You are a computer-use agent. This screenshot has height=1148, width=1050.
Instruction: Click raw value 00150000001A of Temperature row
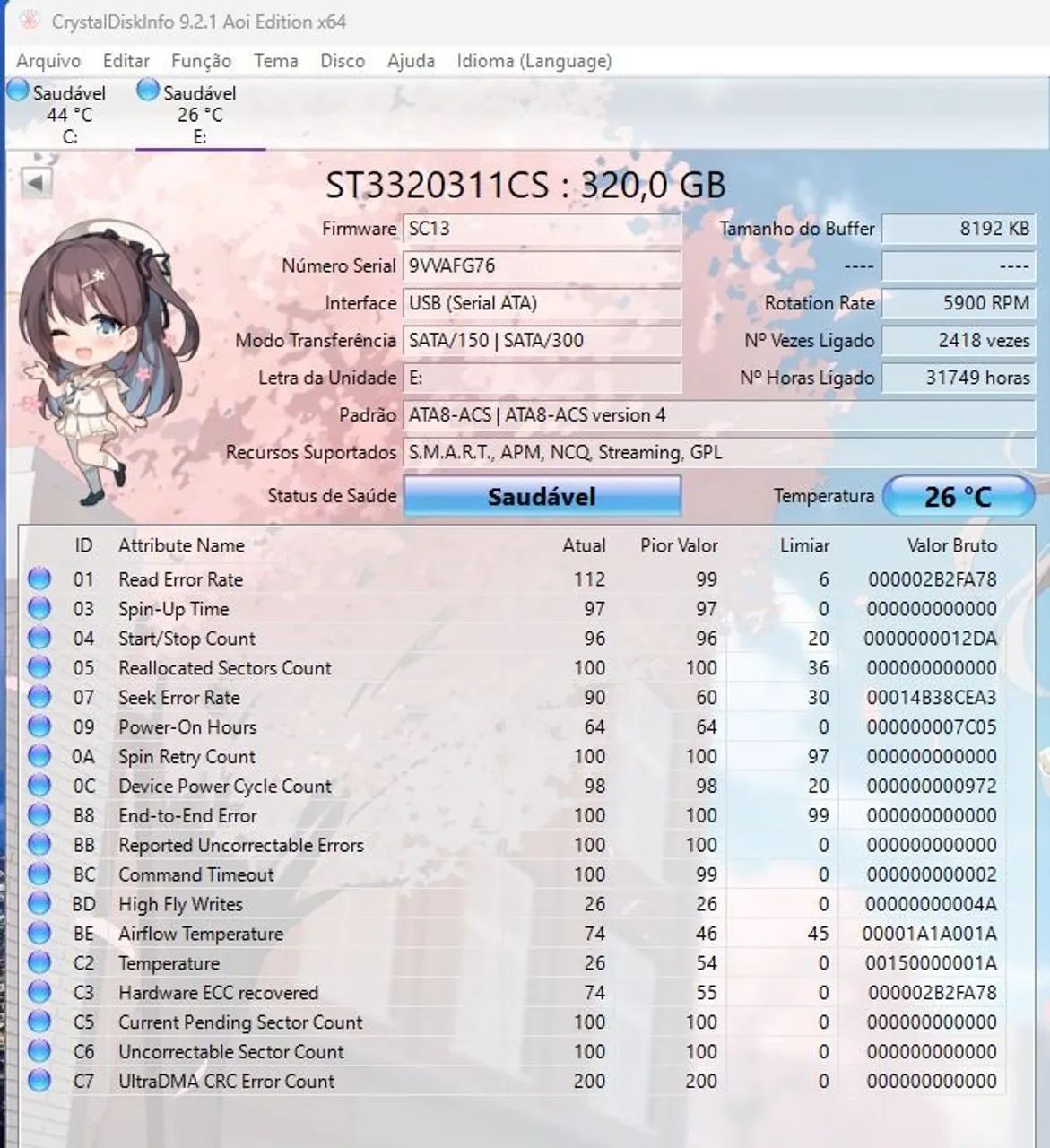(931, 963)
